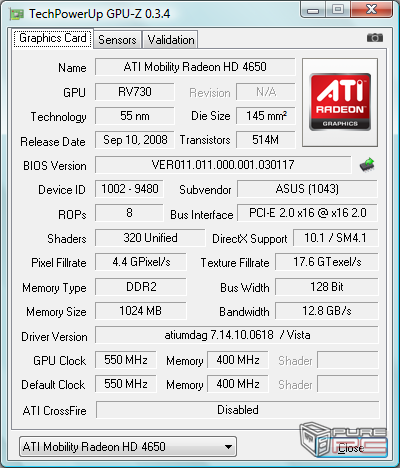Open the Validation tab
This screenshot has width=400, height=468.
pyautogui.click(x=171, y=40)
